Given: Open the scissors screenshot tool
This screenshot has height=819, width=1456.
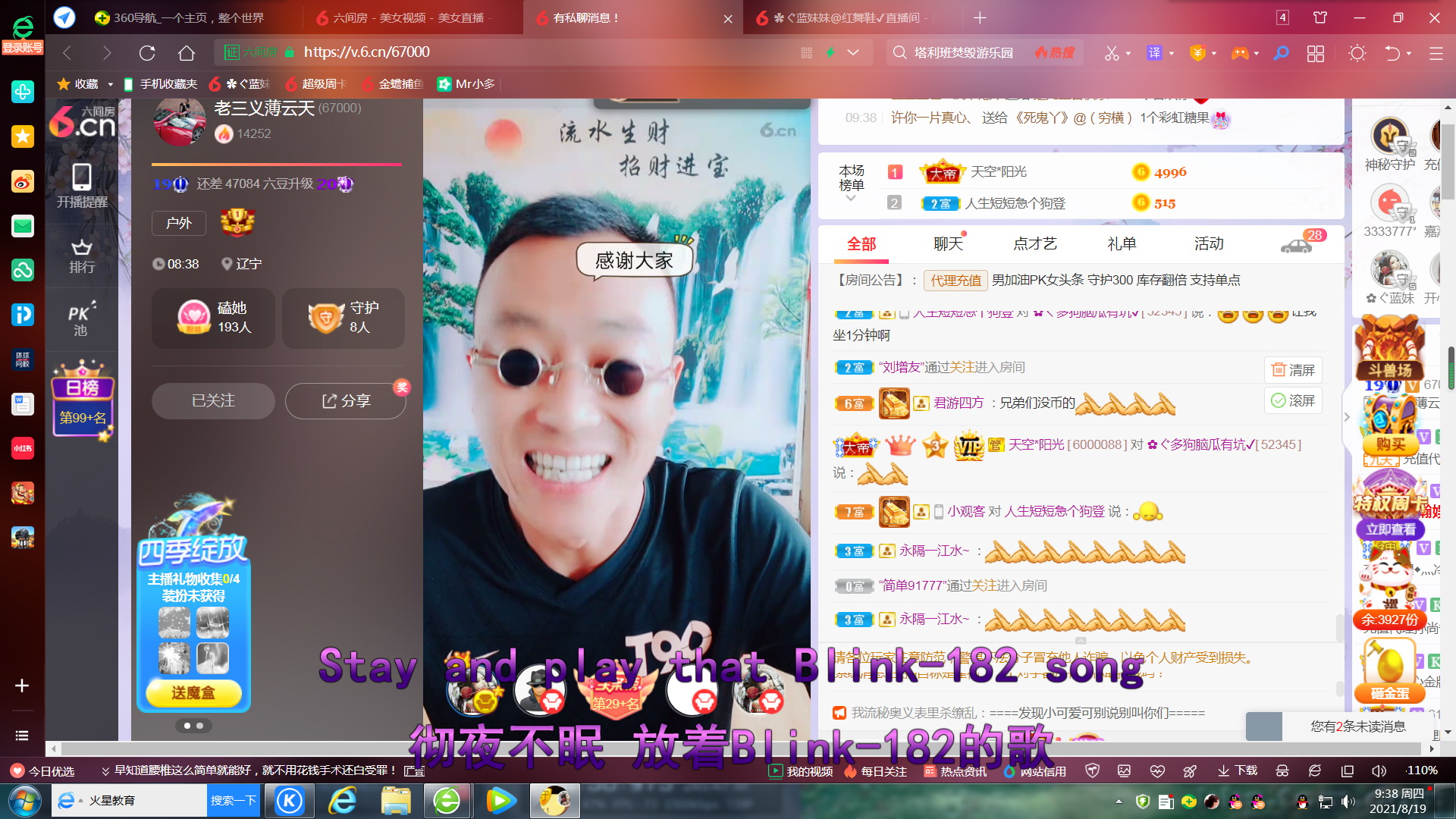Looking at the screenshot, I should 1111,53.
